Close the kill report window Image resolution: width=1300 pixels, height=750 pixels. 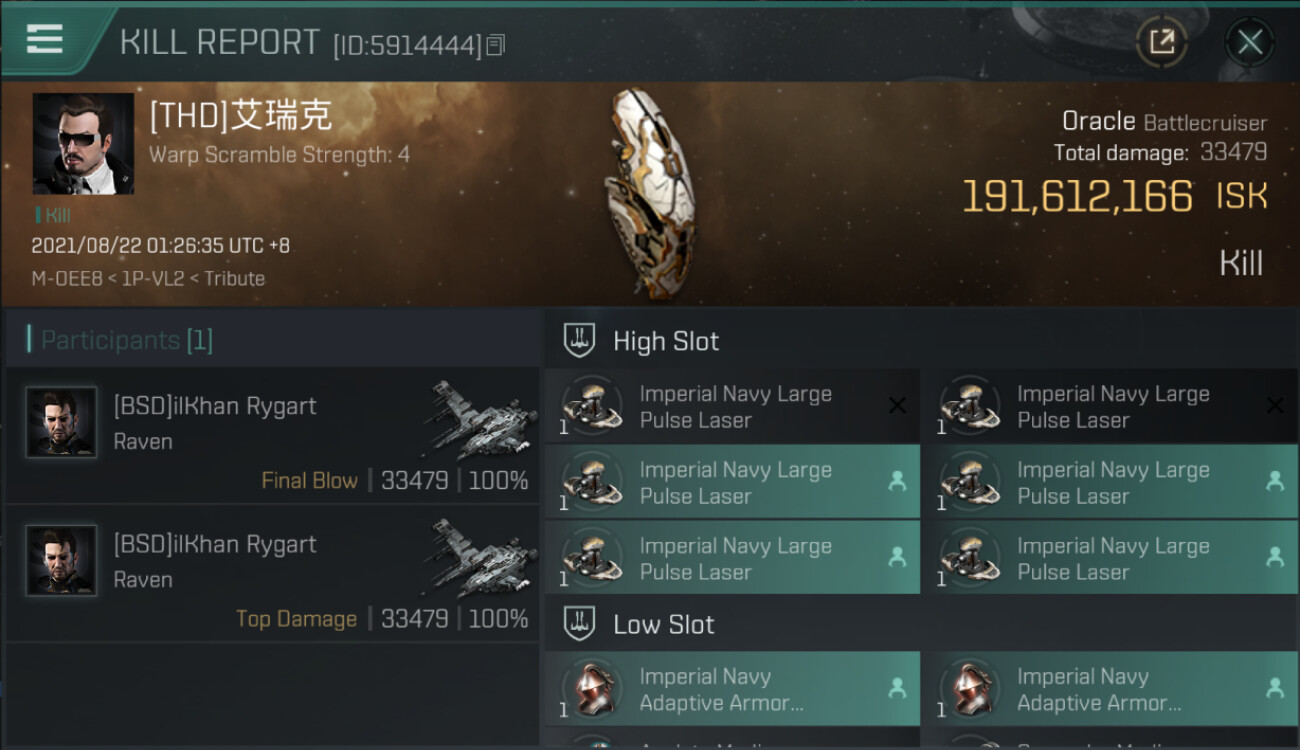[1249, 42]
